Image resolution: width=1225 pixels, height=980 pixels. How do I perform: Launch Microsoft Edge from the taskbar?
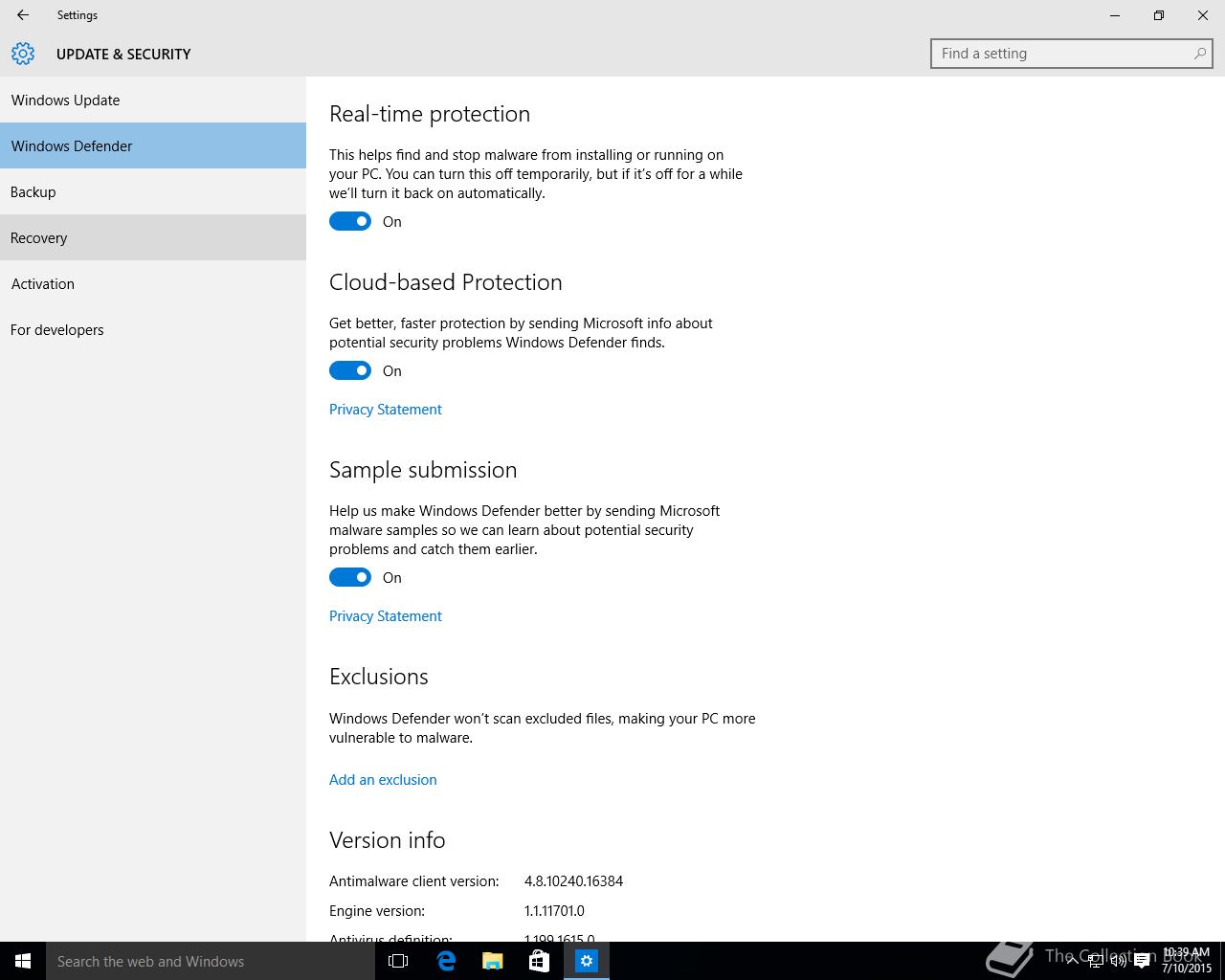point(446,961)
